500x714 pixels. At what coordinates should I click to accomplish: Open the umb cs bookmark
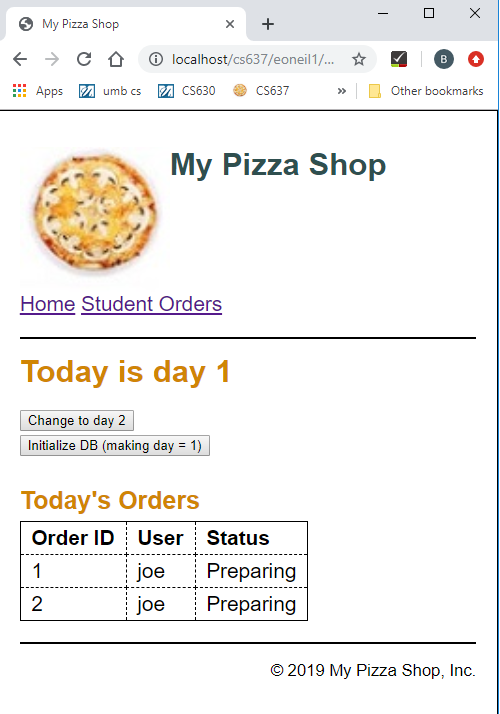(x=110, y=91)
